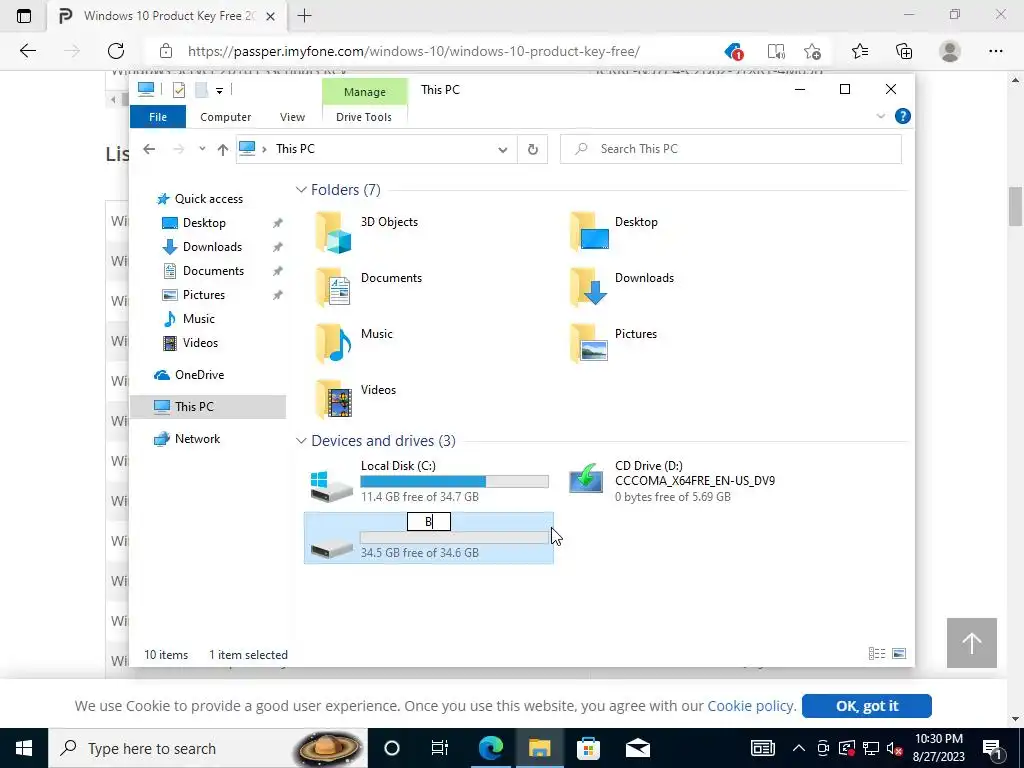Go back in Edge browser
The height and width of the screenshot is (768, 1024).
click(28, 51)
